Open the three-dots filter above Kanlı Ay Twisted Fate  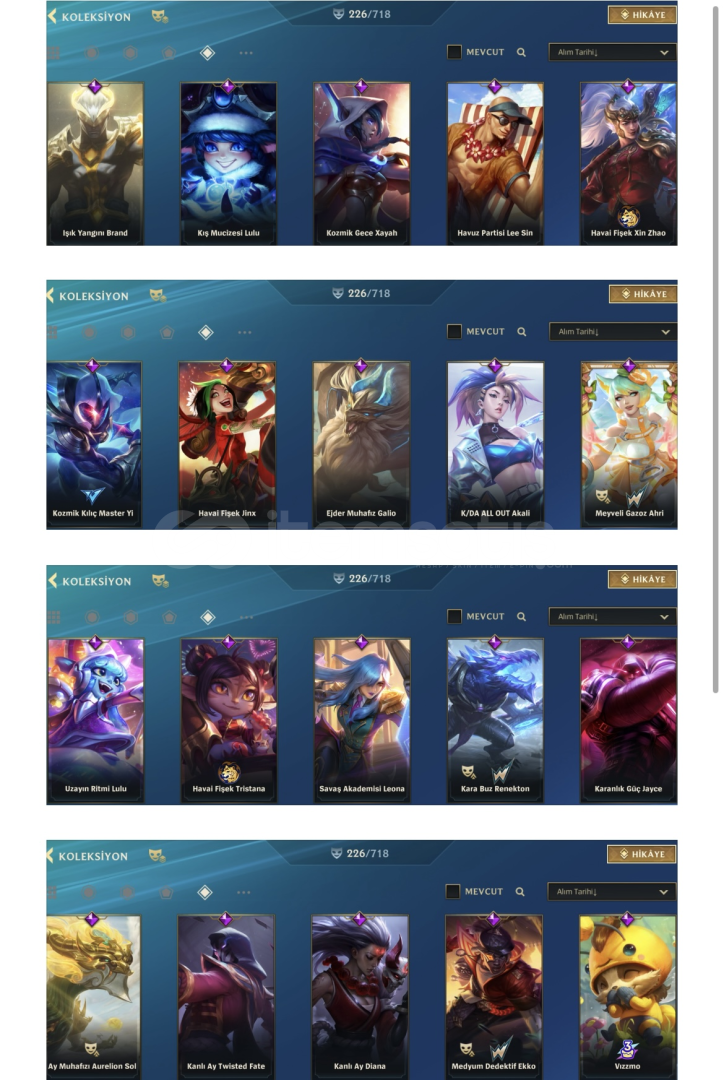tap(244, 892)
